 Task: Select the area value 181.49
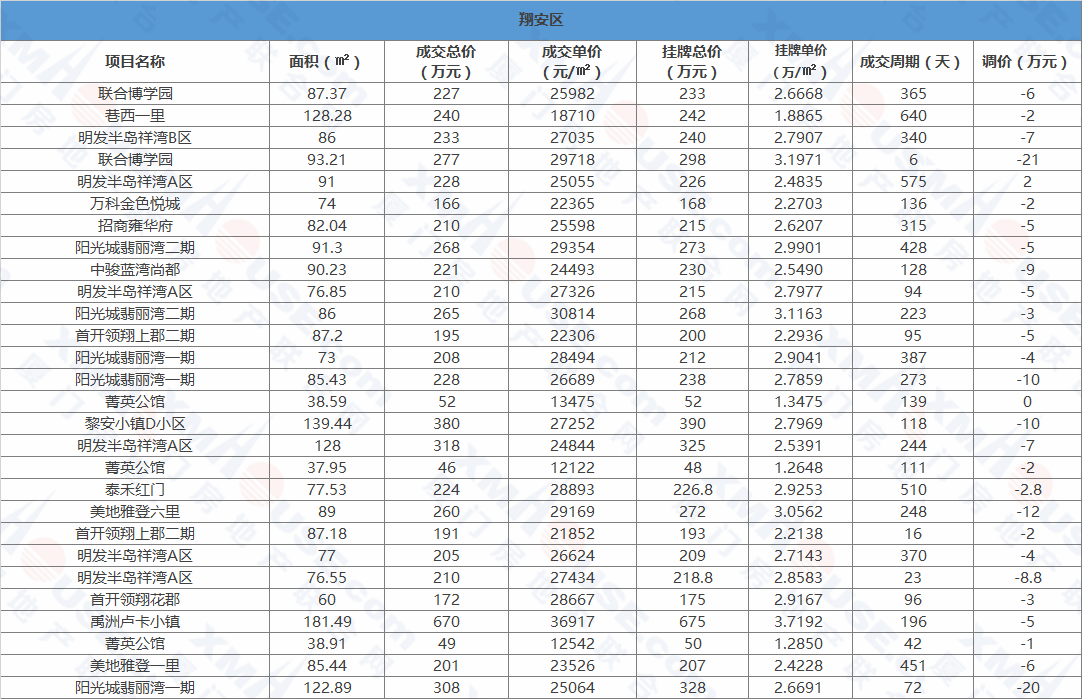click(x=326, y=622)
